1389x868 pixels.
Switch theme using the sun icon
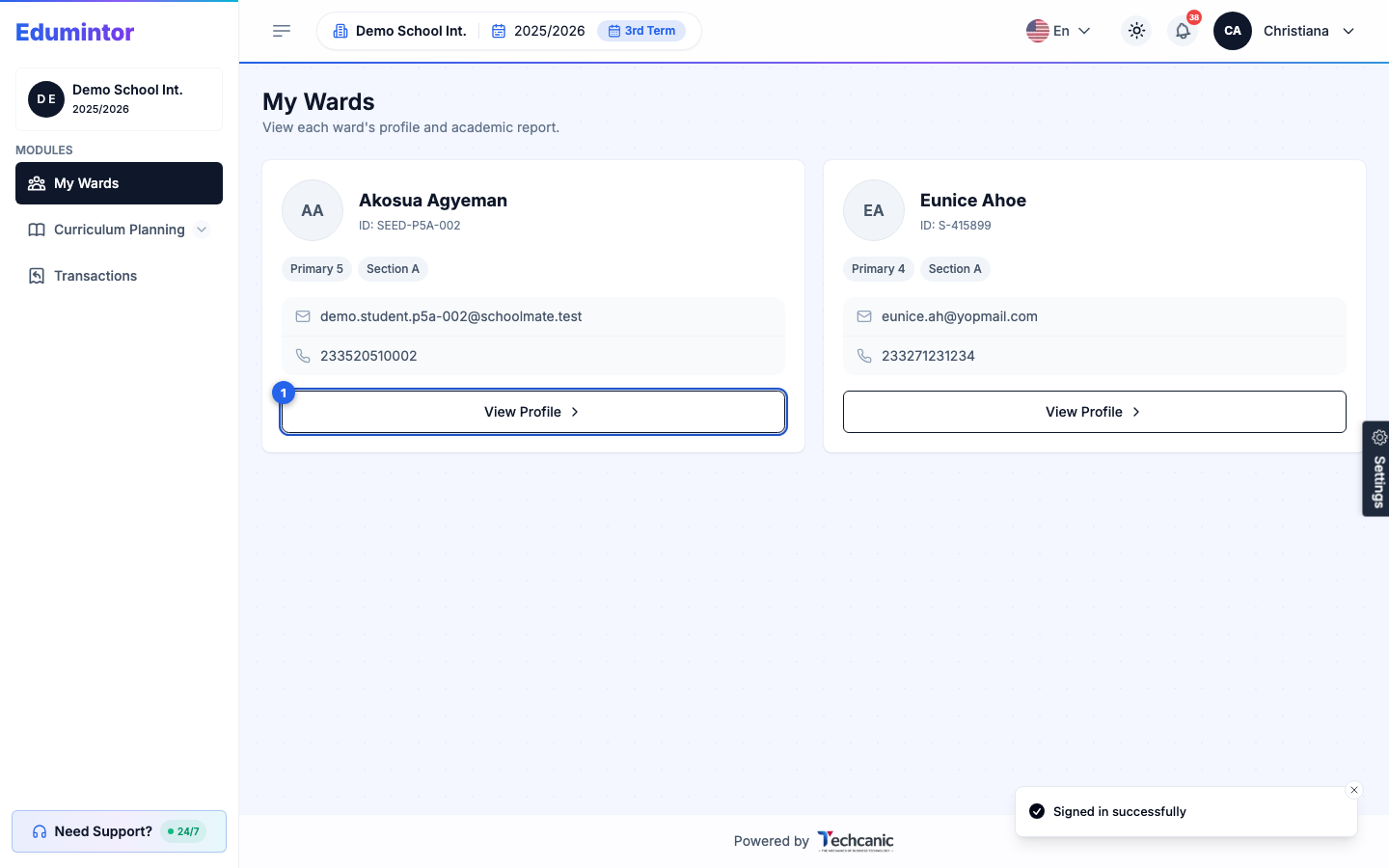1137,31
